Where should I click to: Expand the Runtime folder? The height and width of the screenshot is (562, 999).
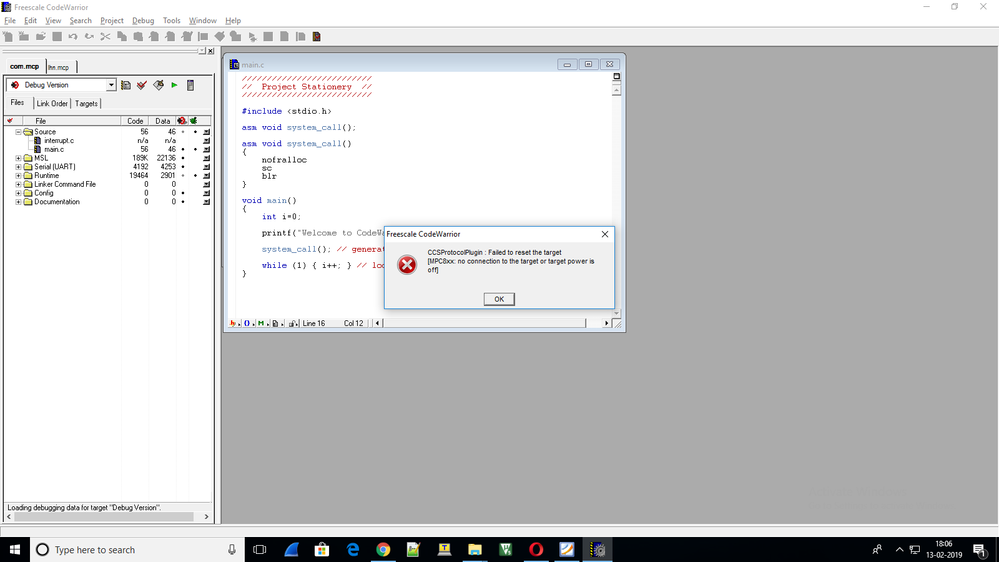(x=18, y=175)
